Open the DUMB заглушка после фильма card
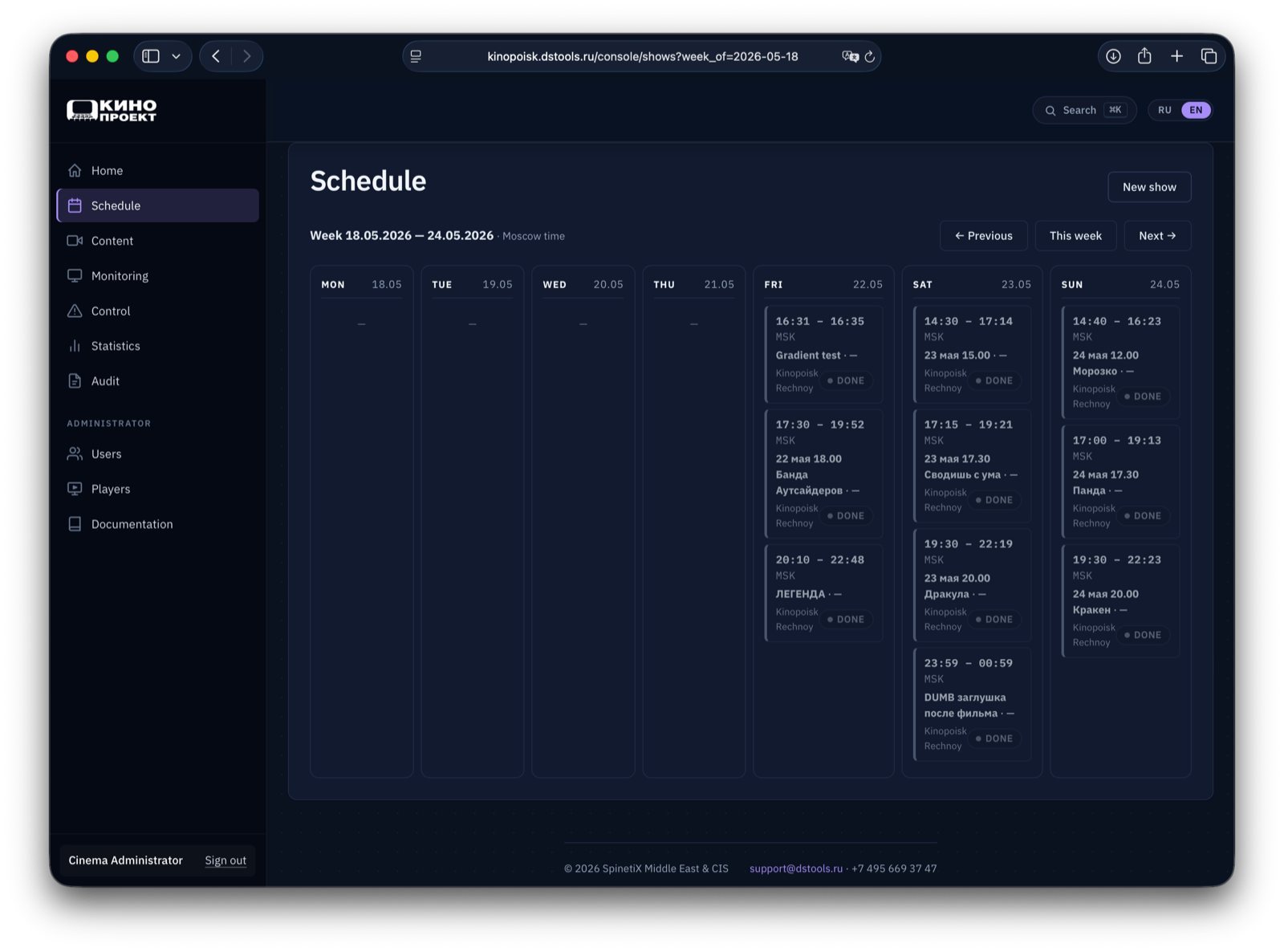Screen dimensions: 1284x952 [972, 704]
